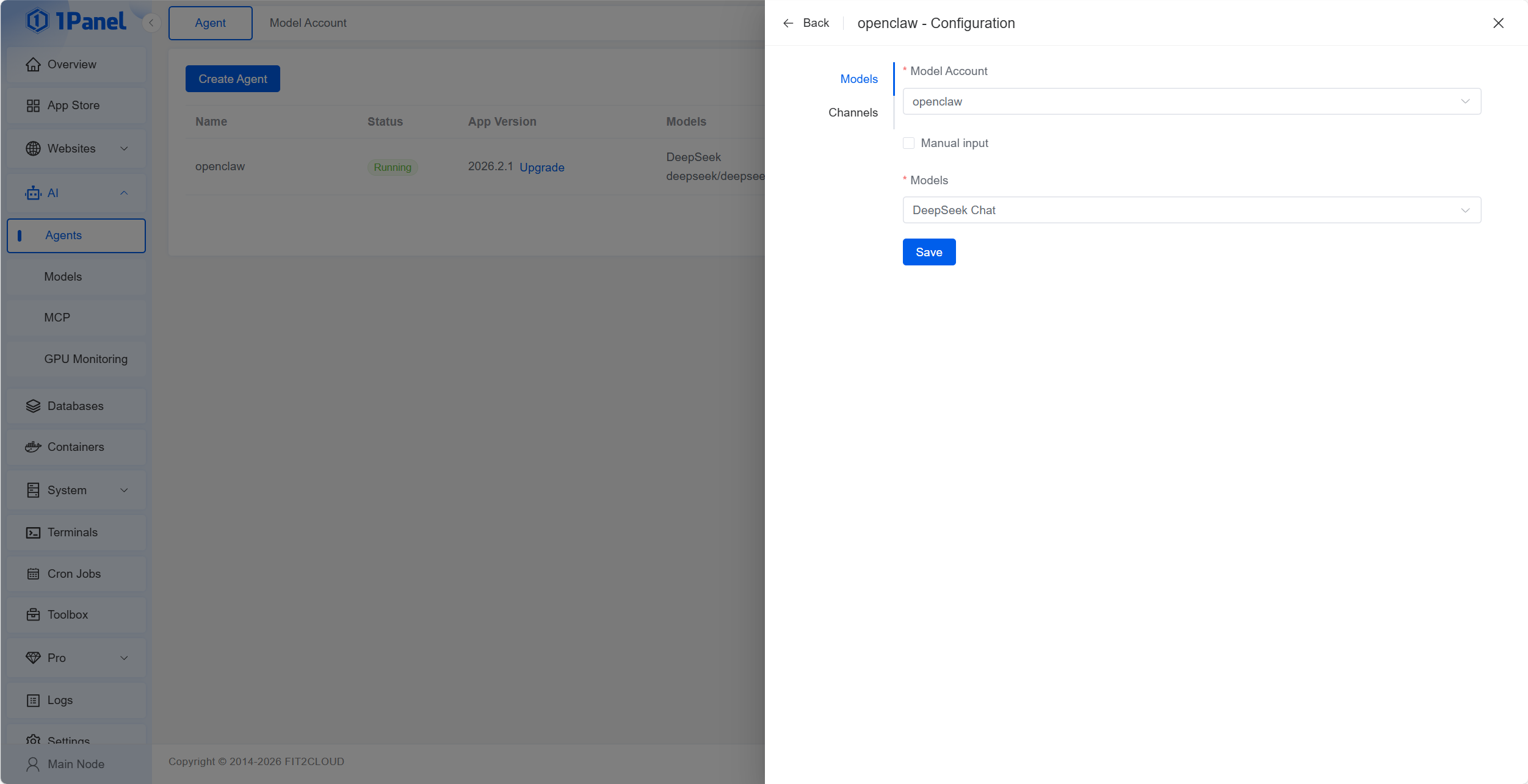
Task: Click the Toolbox icon in sidebar
Action: 33,615
